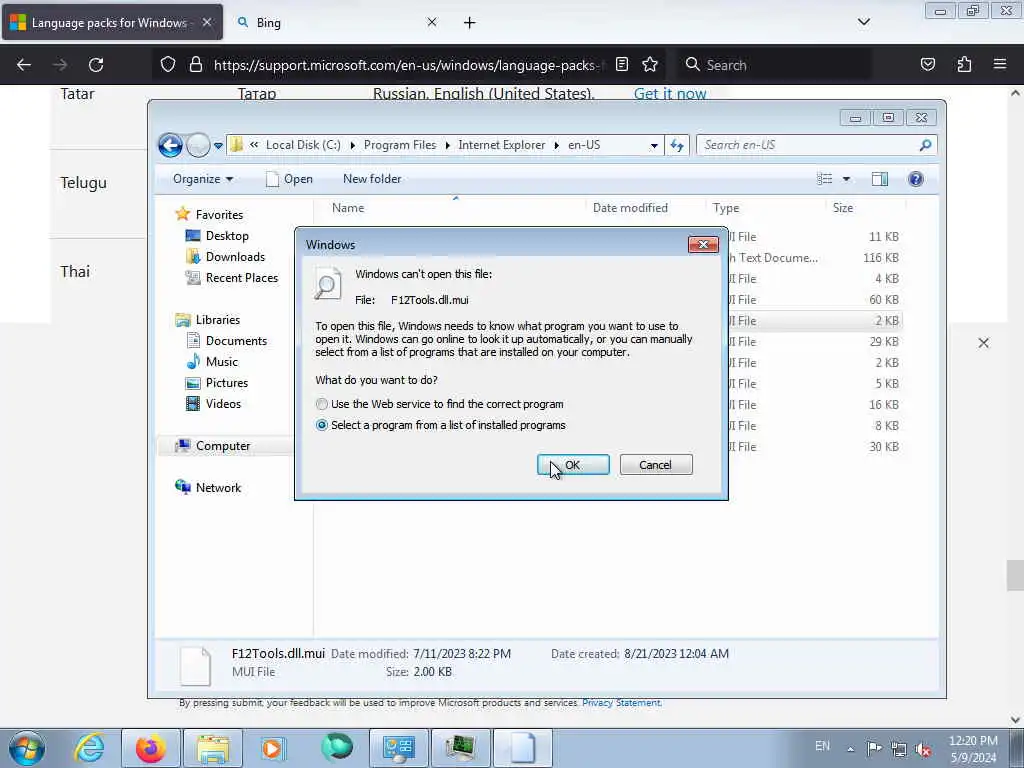Reload the Firefox page
This screenshot has width=1024, height=768.
click(x=96, y=65)
